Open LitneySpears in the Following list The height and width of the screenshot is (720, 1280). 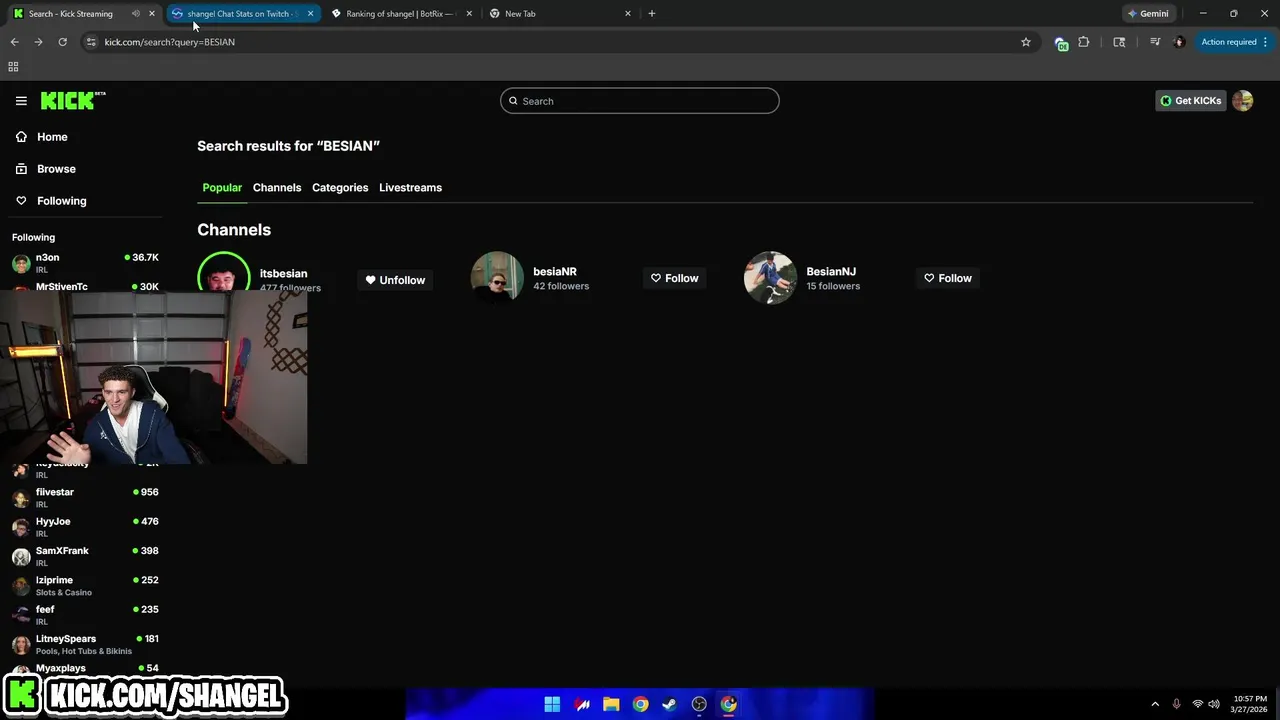pyautogui.click(x=85, y=644)
